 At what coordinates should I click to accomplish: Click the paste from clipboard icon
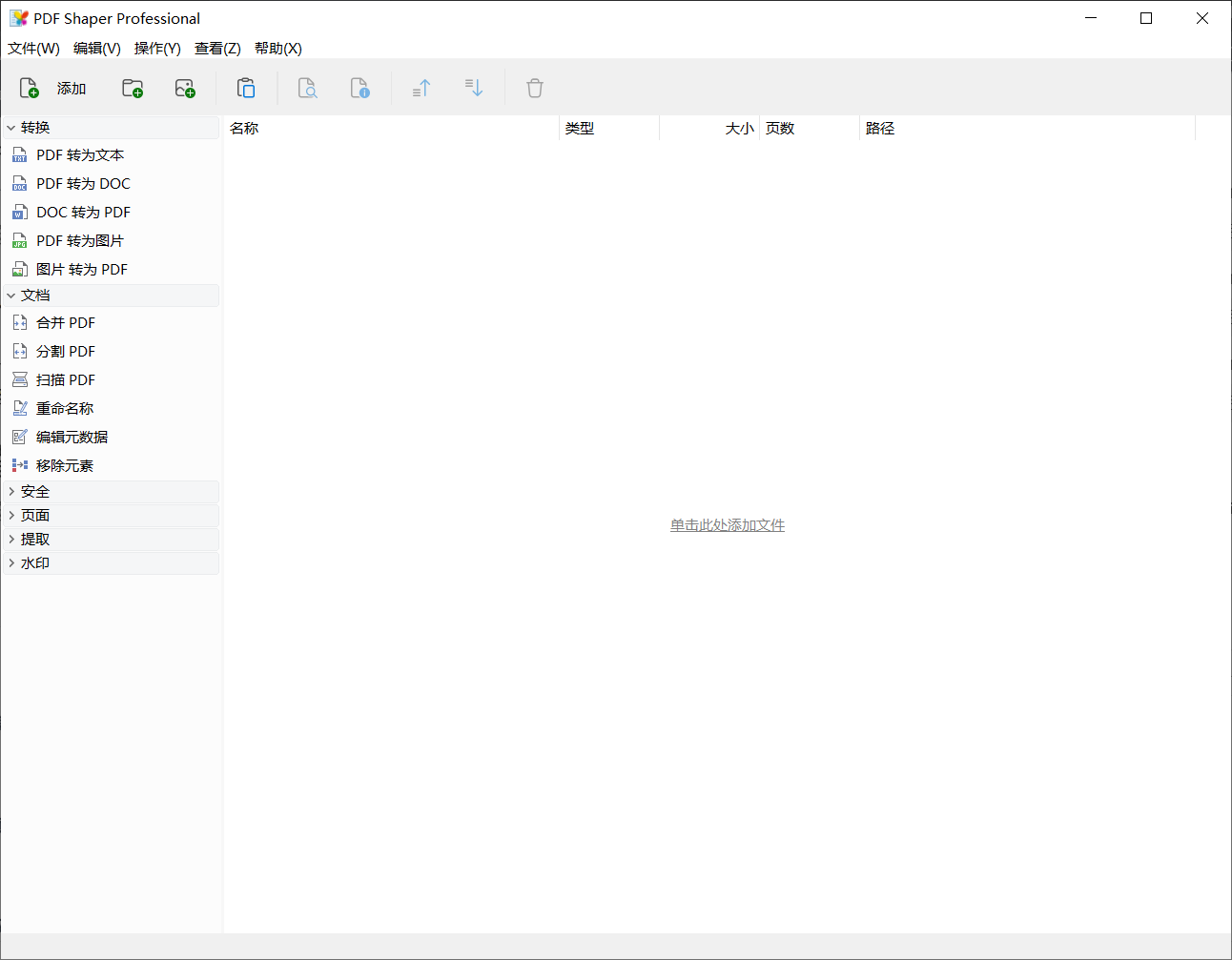(x=246, y=88)
